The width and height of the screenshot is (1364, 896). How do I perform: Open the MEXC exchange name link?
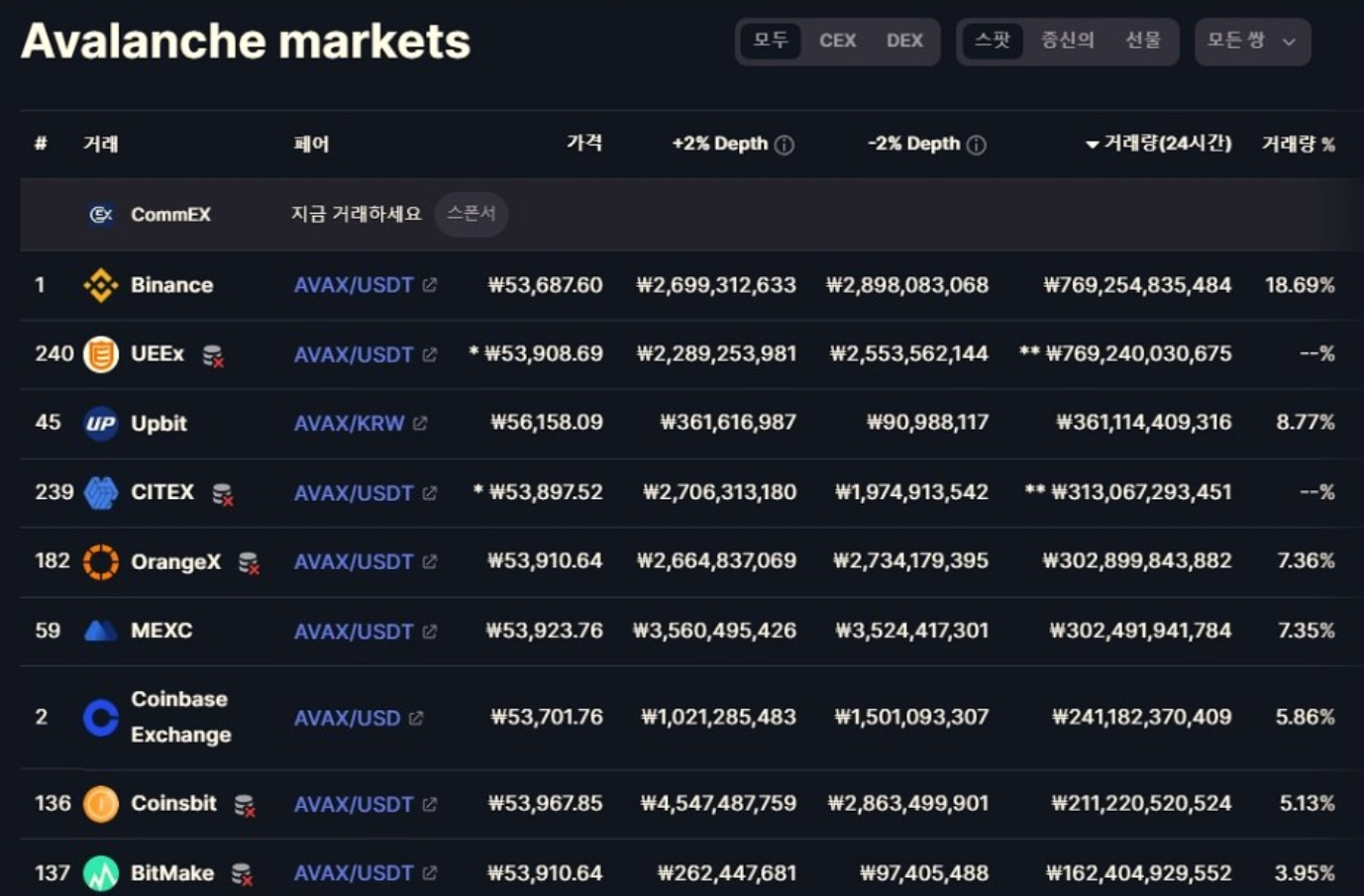point(161,631)
